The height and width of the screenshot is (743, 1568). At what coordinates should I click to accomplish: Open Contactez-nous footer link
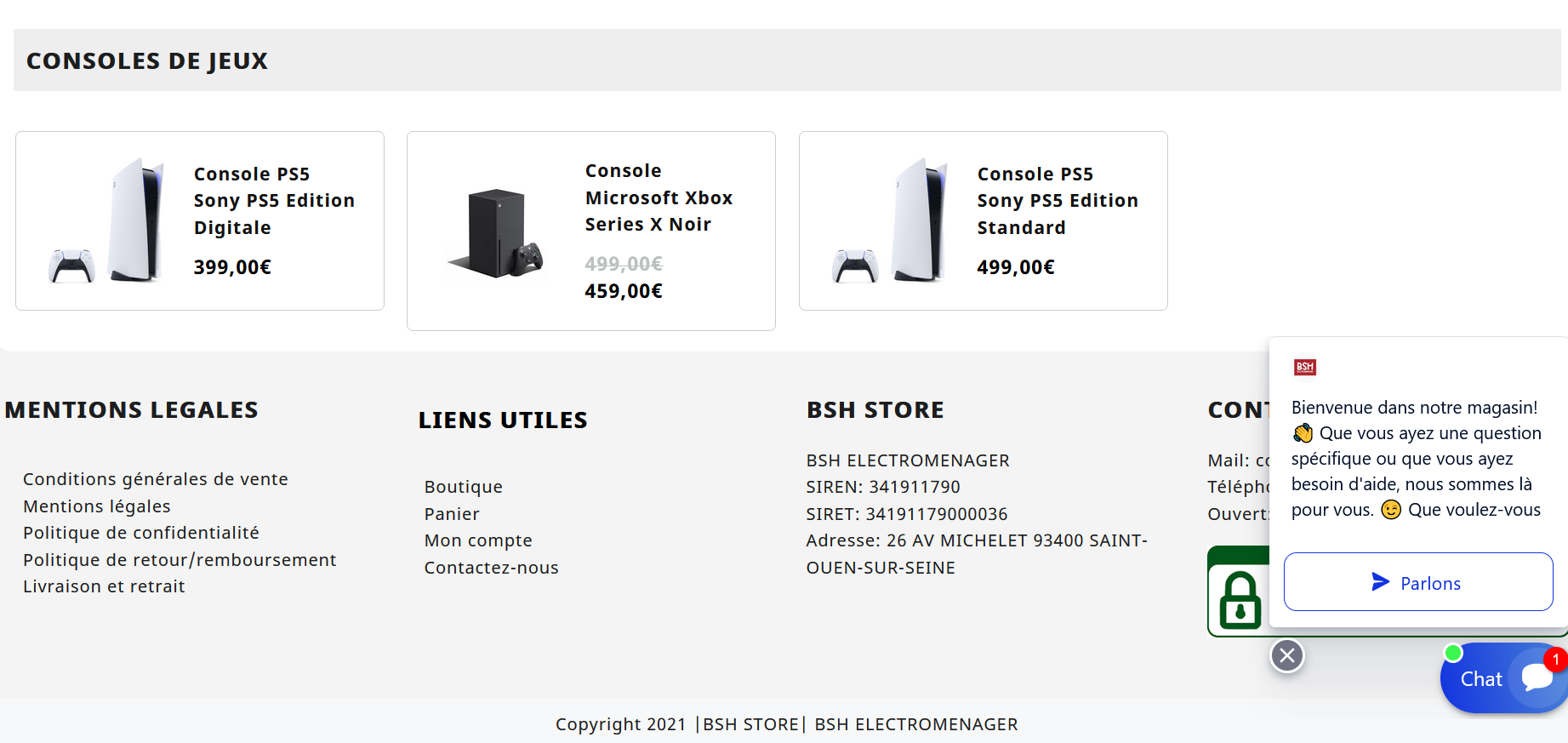[x=492, y=568]
